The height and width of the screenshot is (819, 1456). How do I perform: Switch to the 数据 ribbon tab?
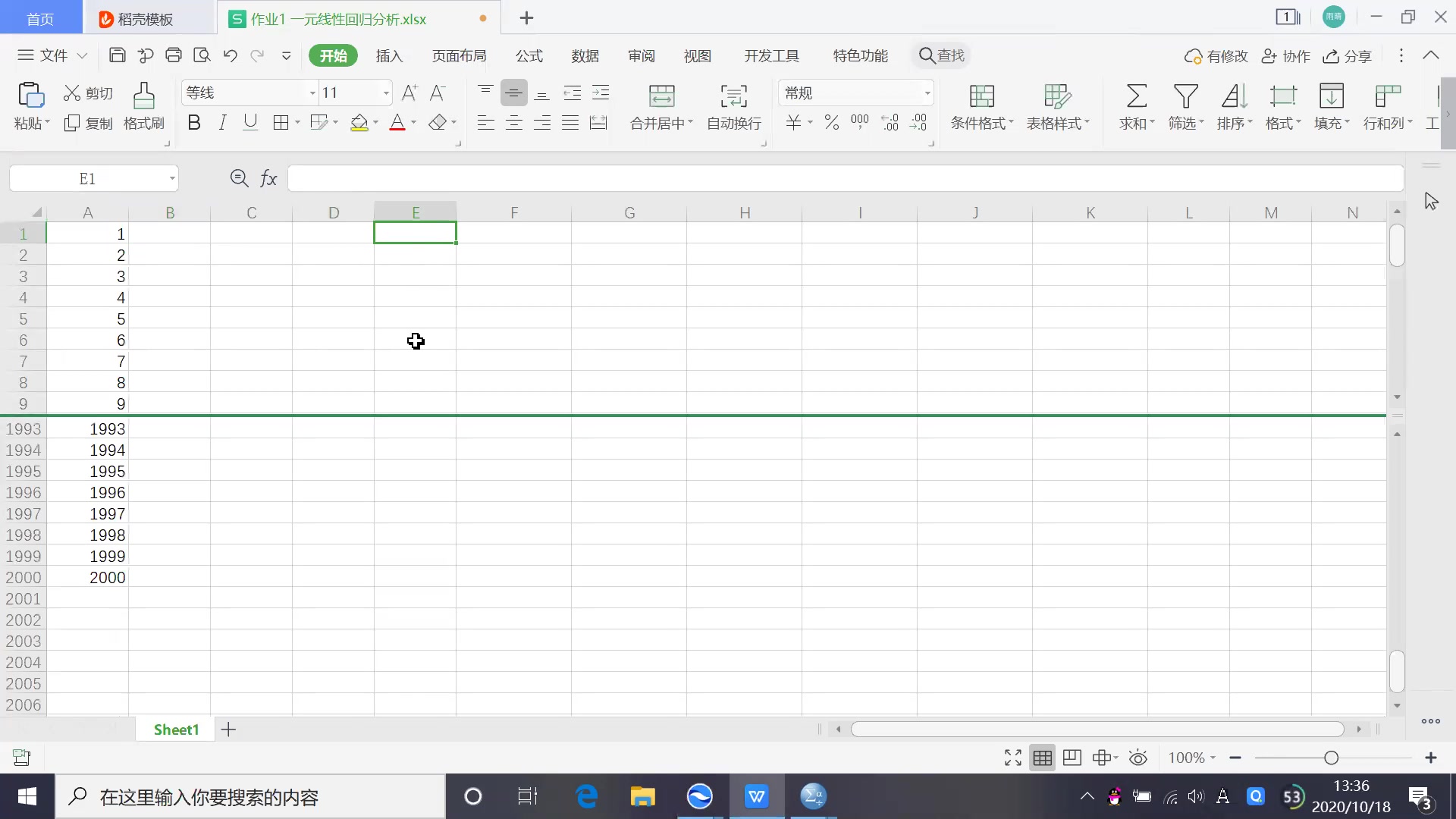584,55
